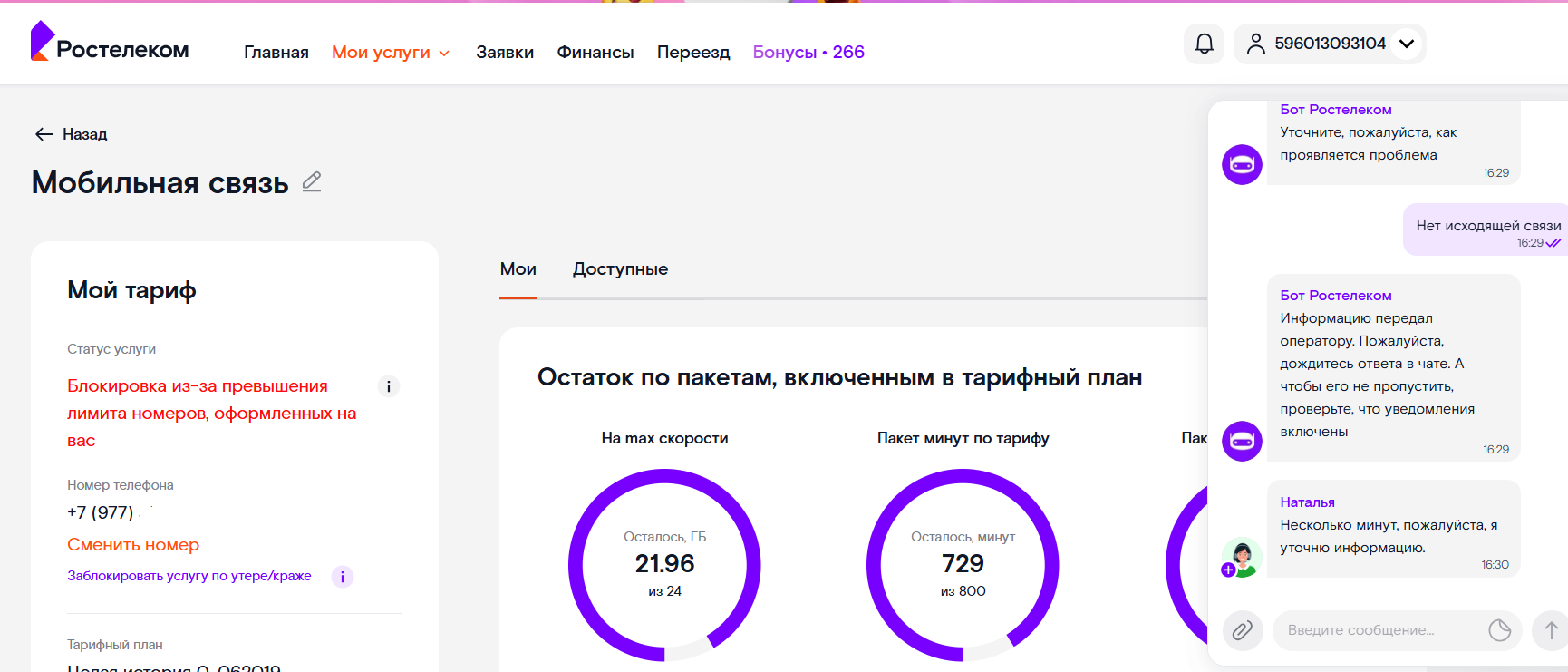
Task: Click the Мой тариф heading
Action: (x=131, y=290)
